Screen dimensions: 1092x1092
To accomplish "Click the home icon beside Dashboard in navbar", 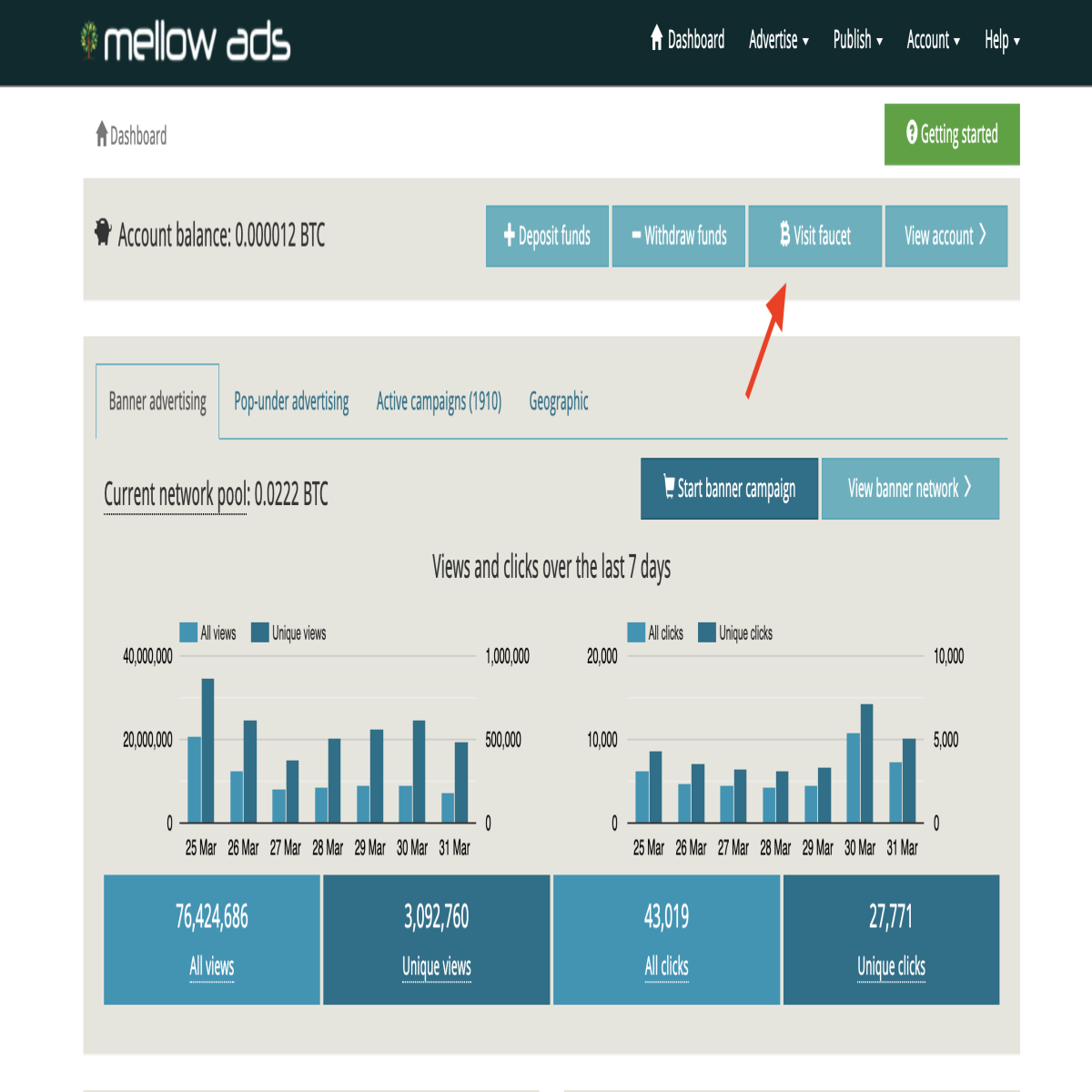I will coord(657,37).
